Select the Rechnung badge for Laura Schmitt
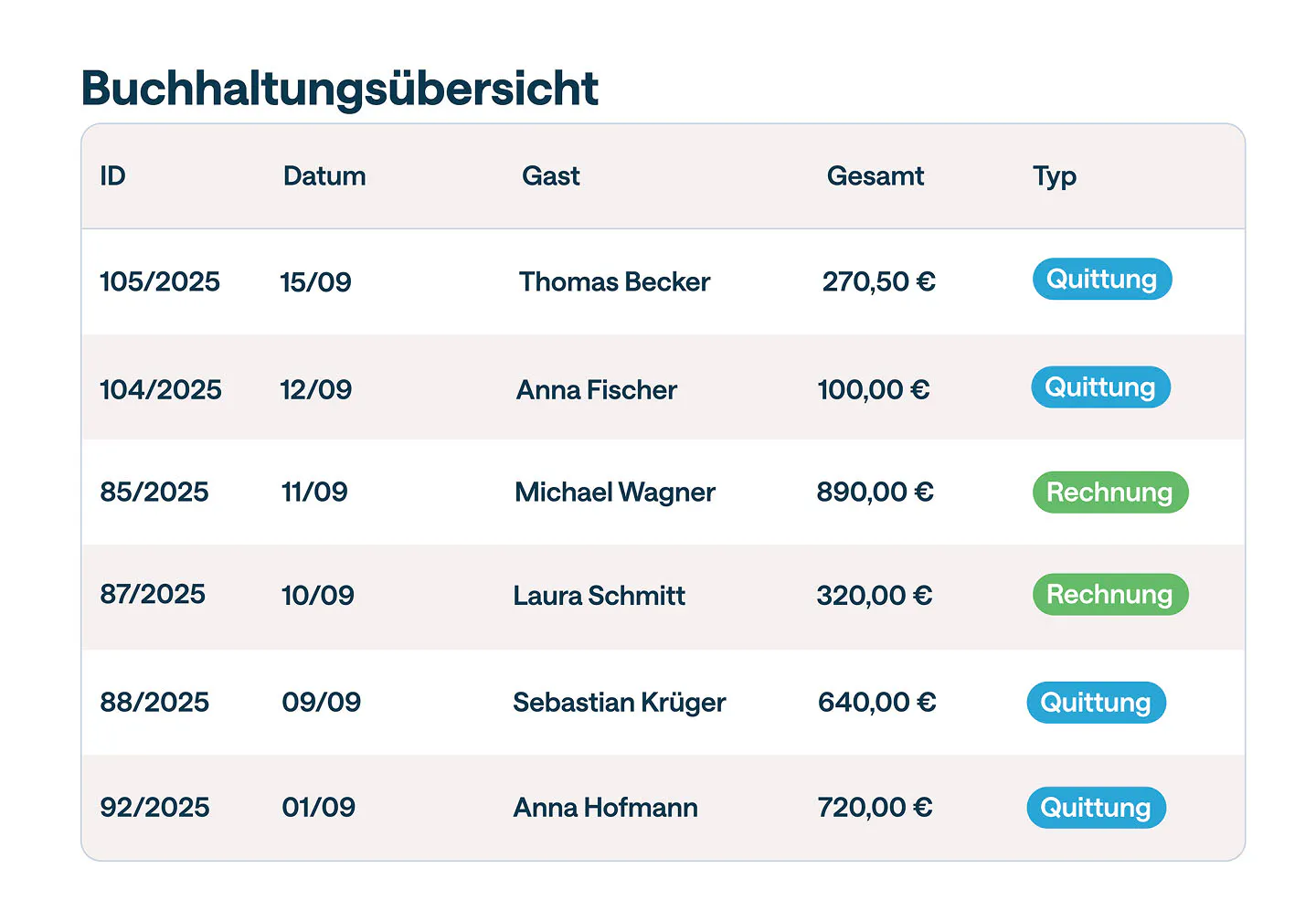Image resolution: width=1316 pixels, height=911 pixels. [x=1109, y=595]
